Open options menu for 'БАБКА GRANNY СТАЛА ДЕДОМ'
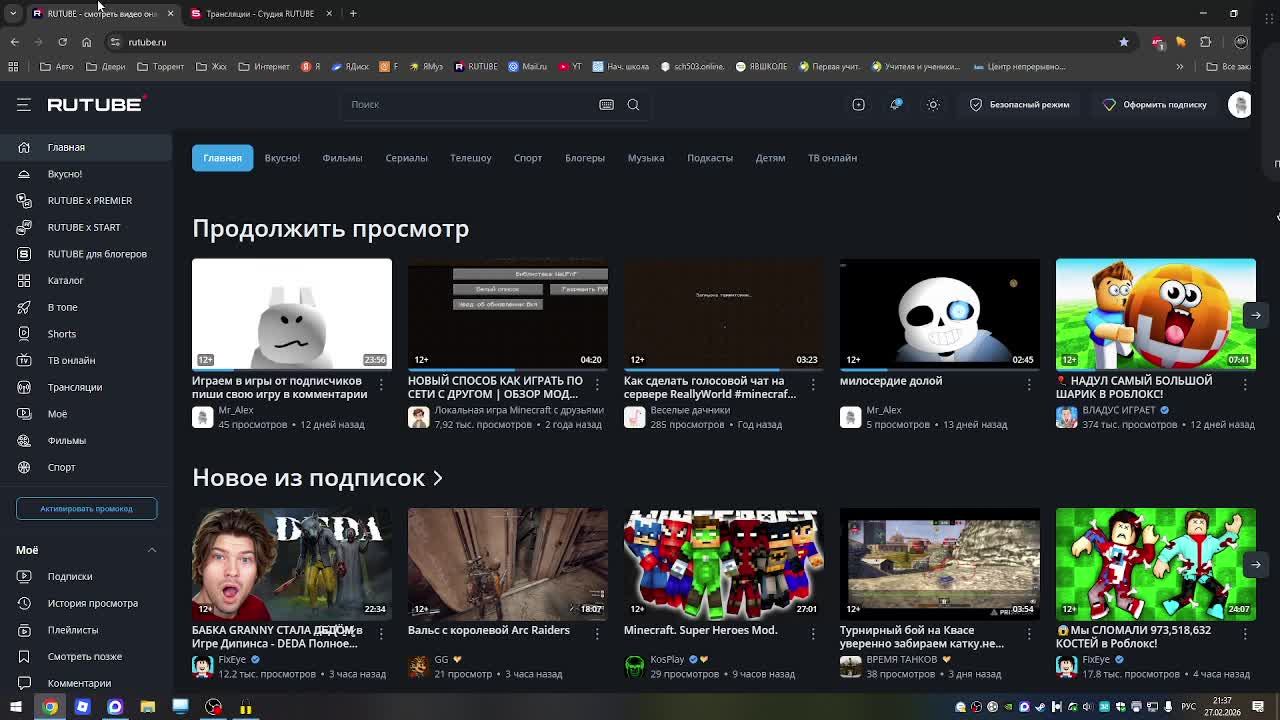Viewport: 1280px width, 720px height. [381, 633]
